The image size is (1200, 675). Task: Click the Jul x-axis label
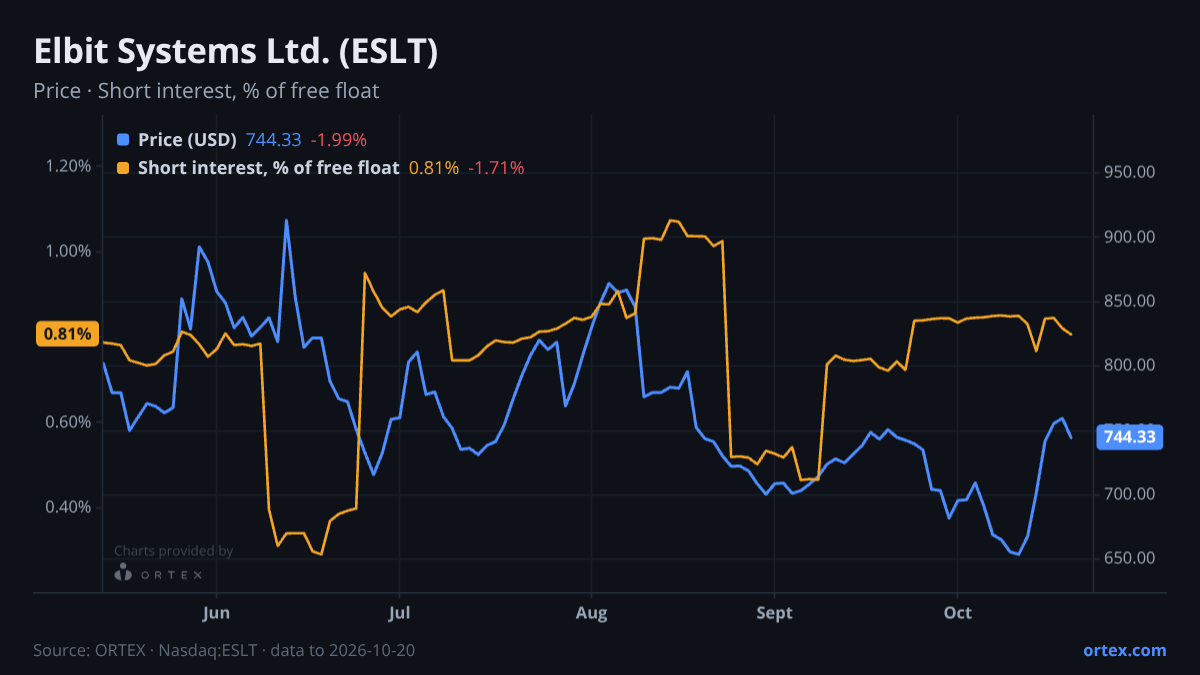399,611
